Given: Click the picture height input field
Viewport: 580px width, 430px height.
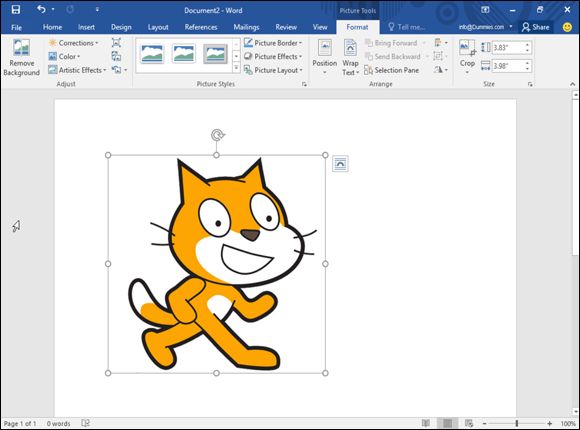Looking at the screenshot, I should [x=512, y=47].
